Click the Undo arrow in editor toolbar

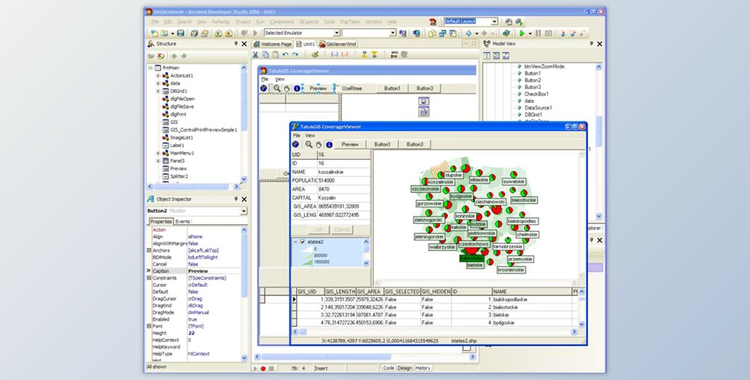pyautogui.click(x=286, y=55)
